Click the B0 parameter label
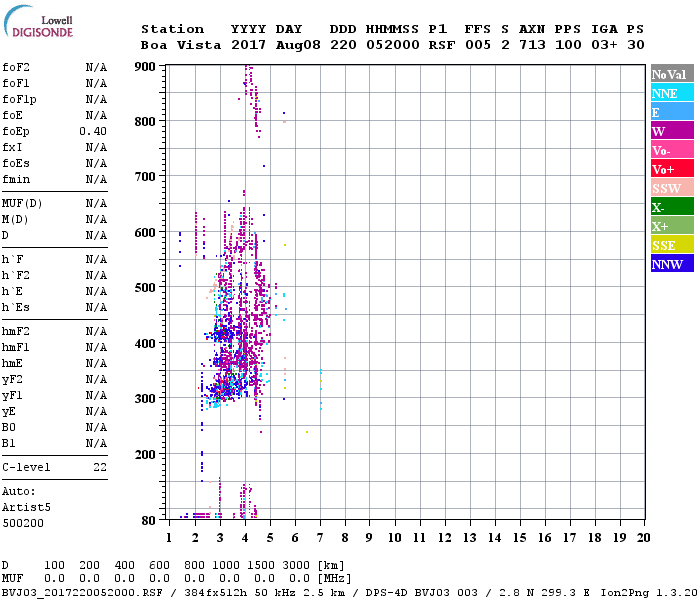Screen dimensions: 700x600 click(x=8, y=428)
